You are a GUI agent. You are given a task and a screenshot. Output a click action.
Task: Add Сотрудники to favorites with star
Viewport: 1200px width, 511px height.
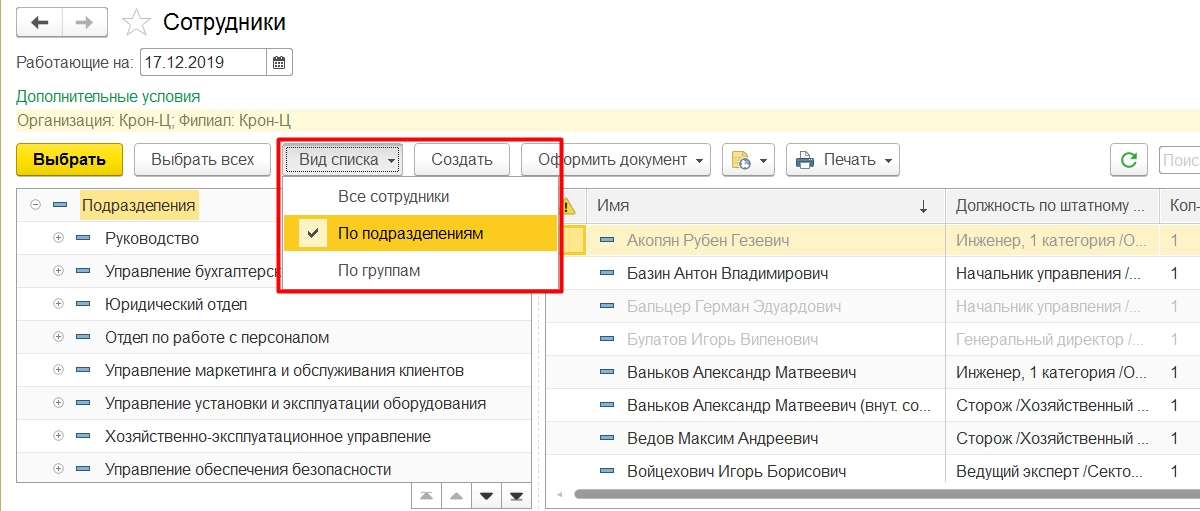pyautogui.click(x=137, y=22)
